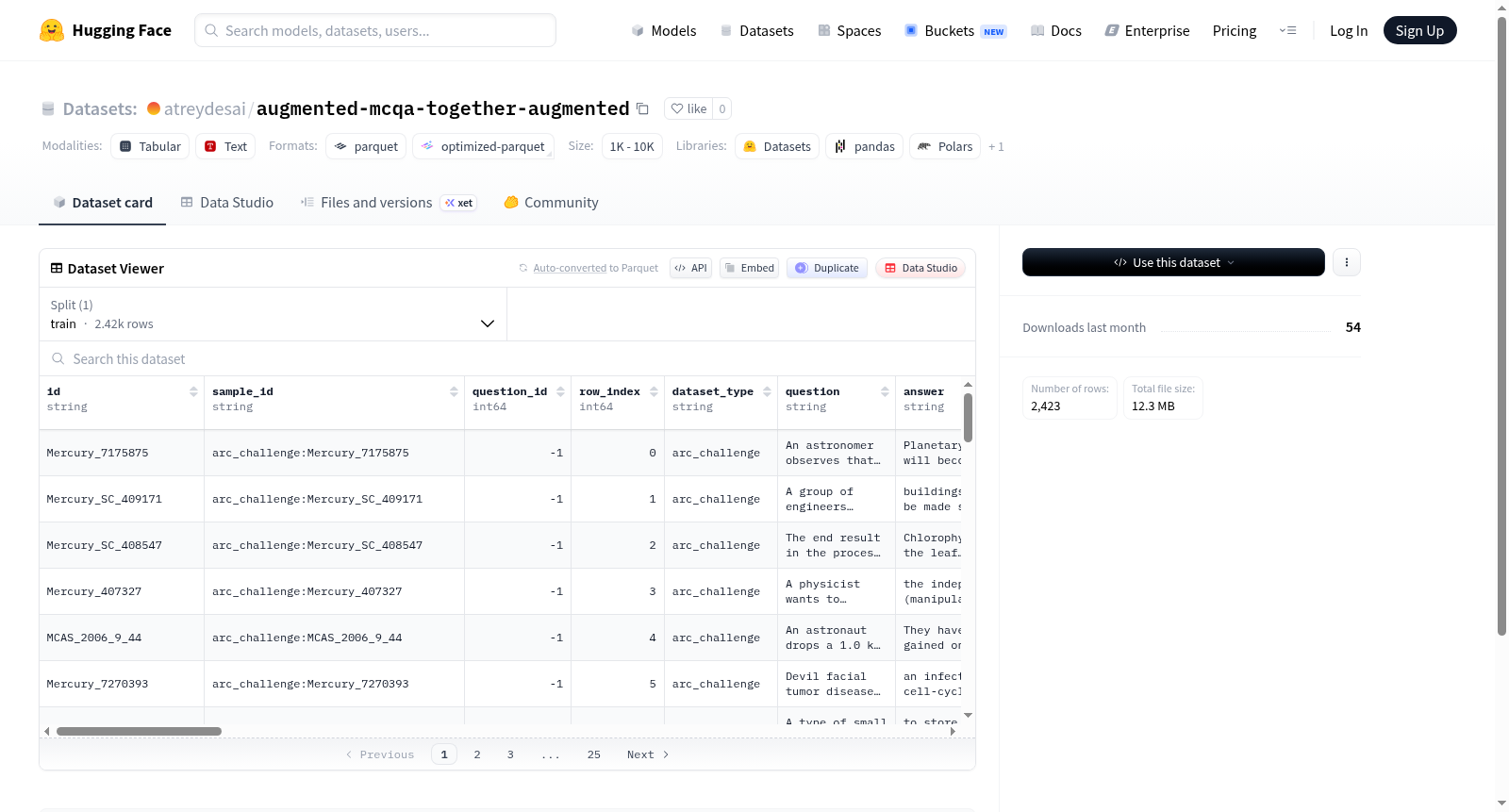The image size is (1509, 812).
Task: Sort the sample_id column
Action: (454, 391)
